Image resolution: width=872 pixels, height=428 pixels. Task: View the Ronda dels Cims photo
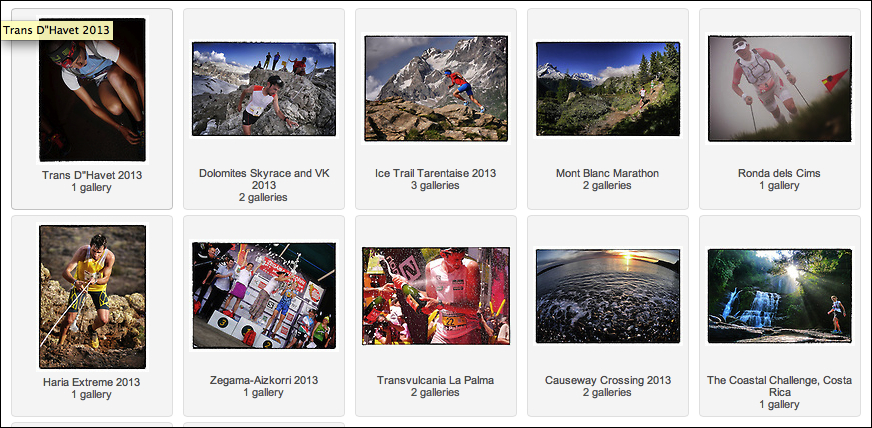click(x=780, y=89)
